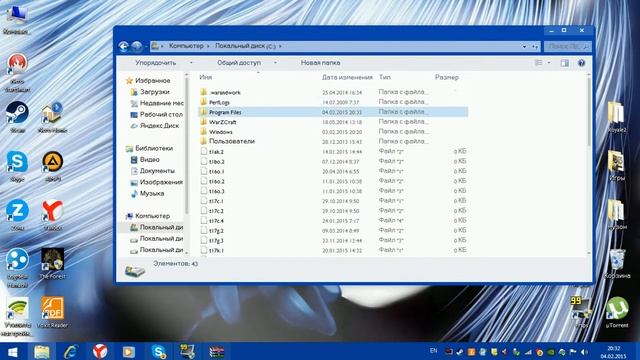This screenshot has width=640, height=360.
Task: Open the view options dropdown arrow
Action: (549, 63)
